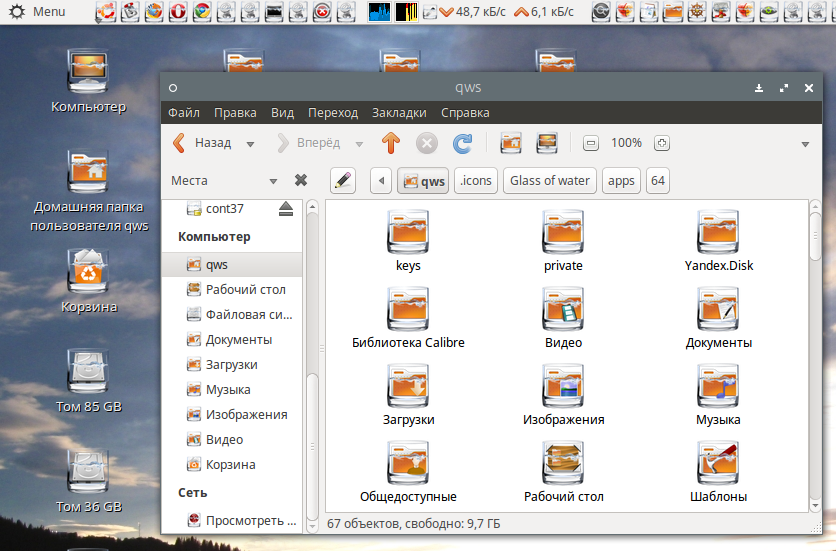This screenshot has width=836, height=551.
Task: Open Корзина in the sidebar
Action: click(x=232, y=465)
